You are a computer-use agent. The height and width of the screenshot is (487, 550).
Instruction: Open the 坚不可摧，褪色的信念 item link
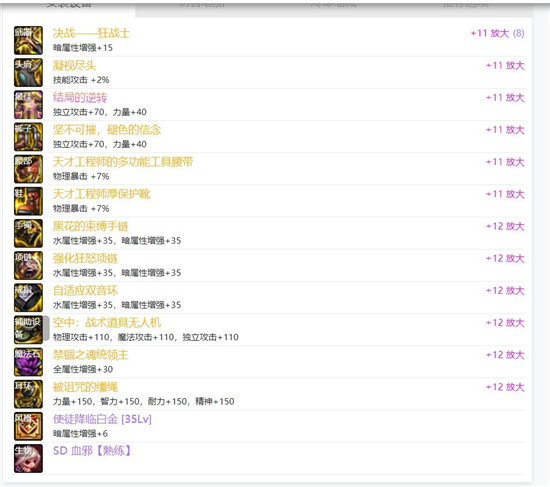(x=107, y=130)
